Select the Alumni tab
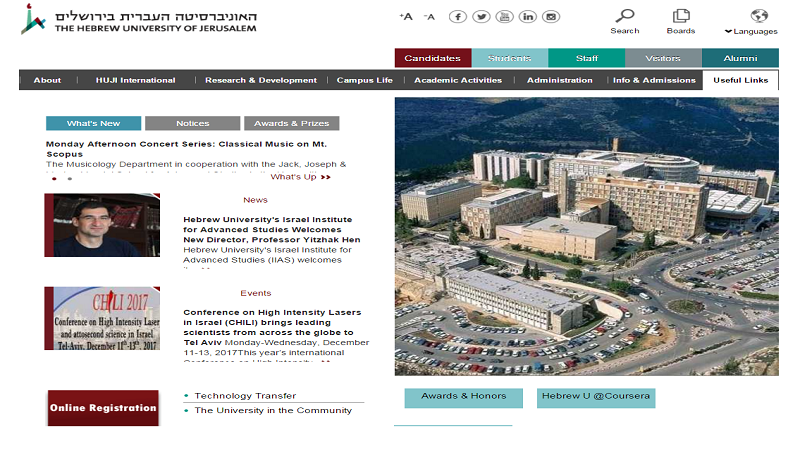Screen dimensions: 800x465 pos(740,58)
